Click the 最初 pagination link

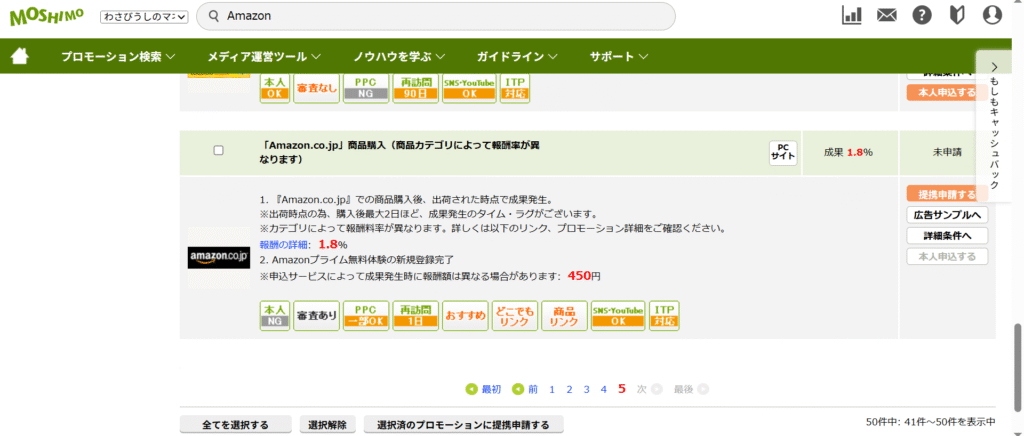491,389
